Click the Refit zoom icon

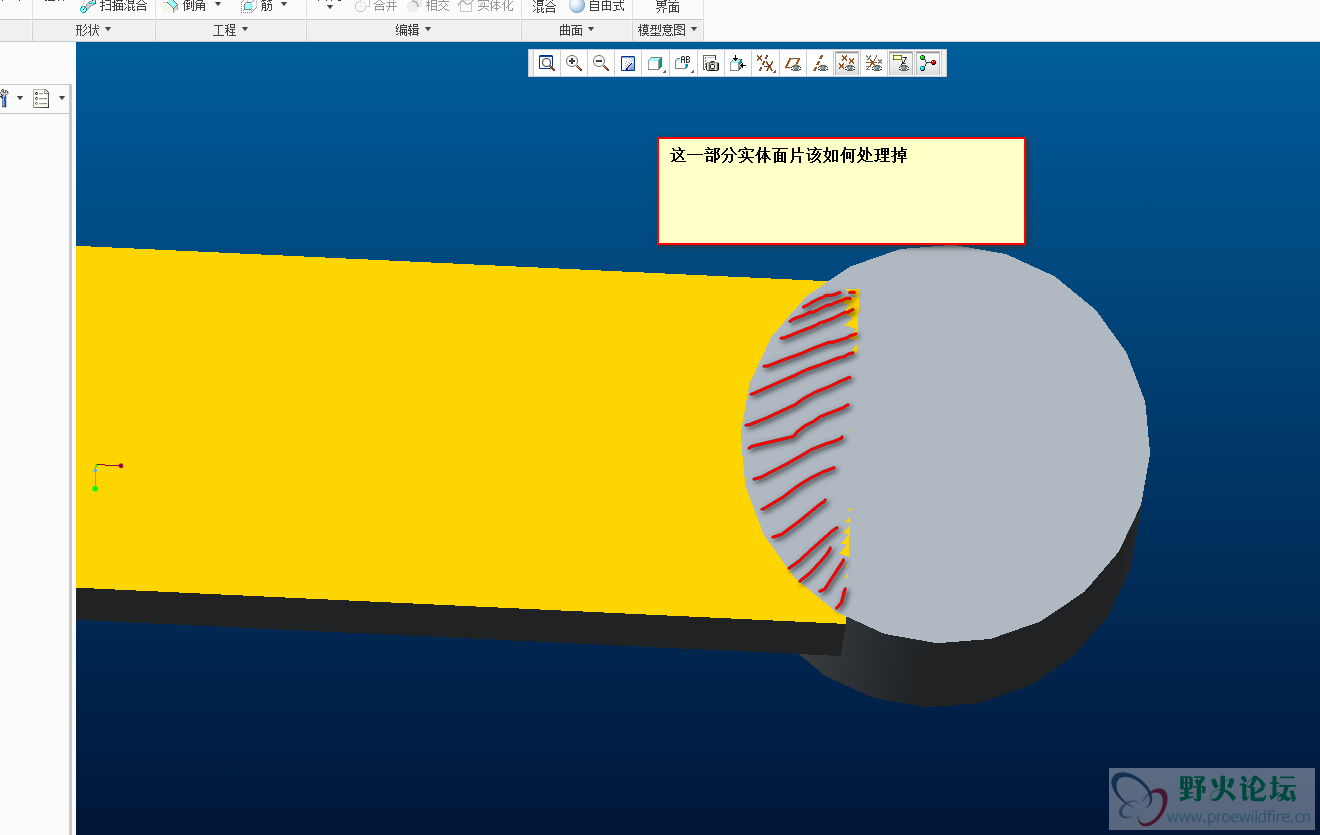point(547,63)
